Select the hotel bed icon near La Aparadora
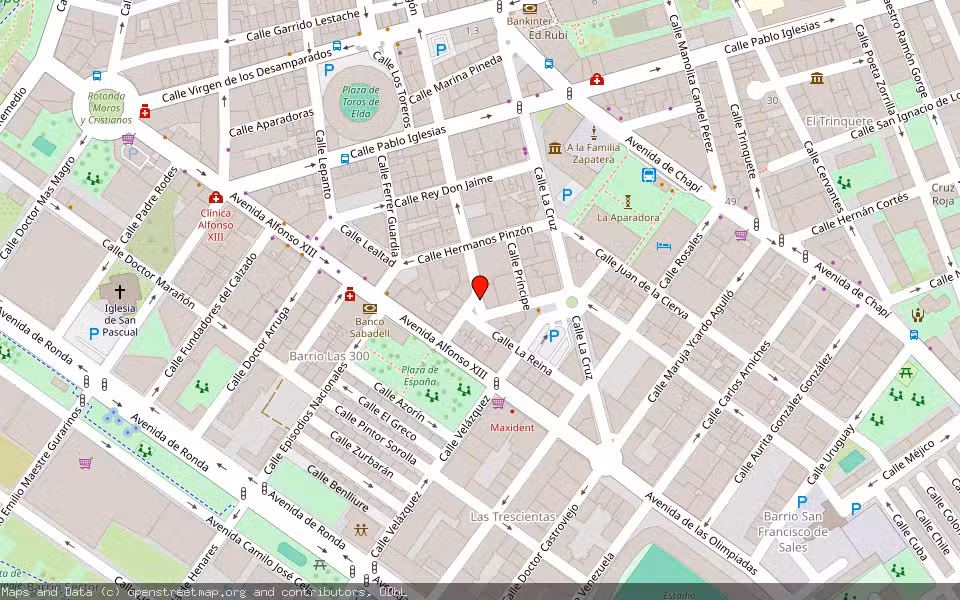The image size is (960, 600). point(662,245)
